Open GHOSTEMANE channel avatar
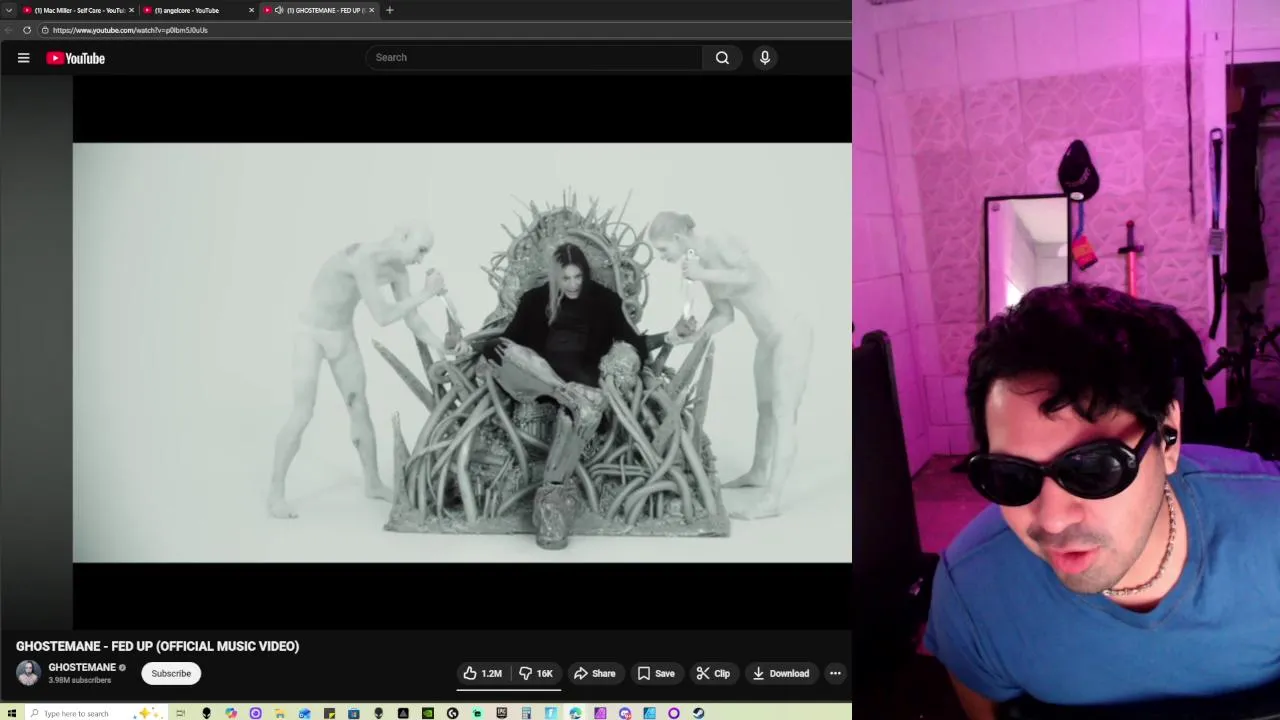 click(28, 673)
